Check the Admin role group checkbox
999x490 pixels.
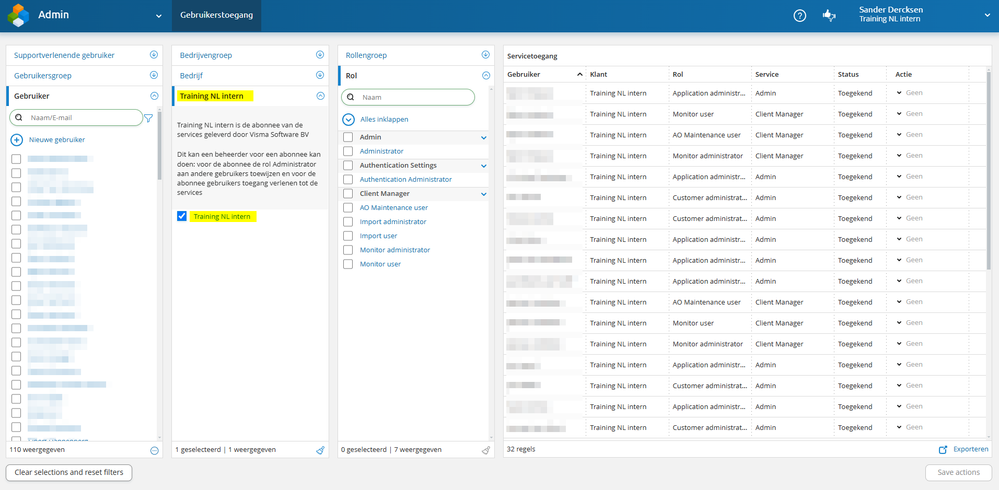tap(348, 137)
